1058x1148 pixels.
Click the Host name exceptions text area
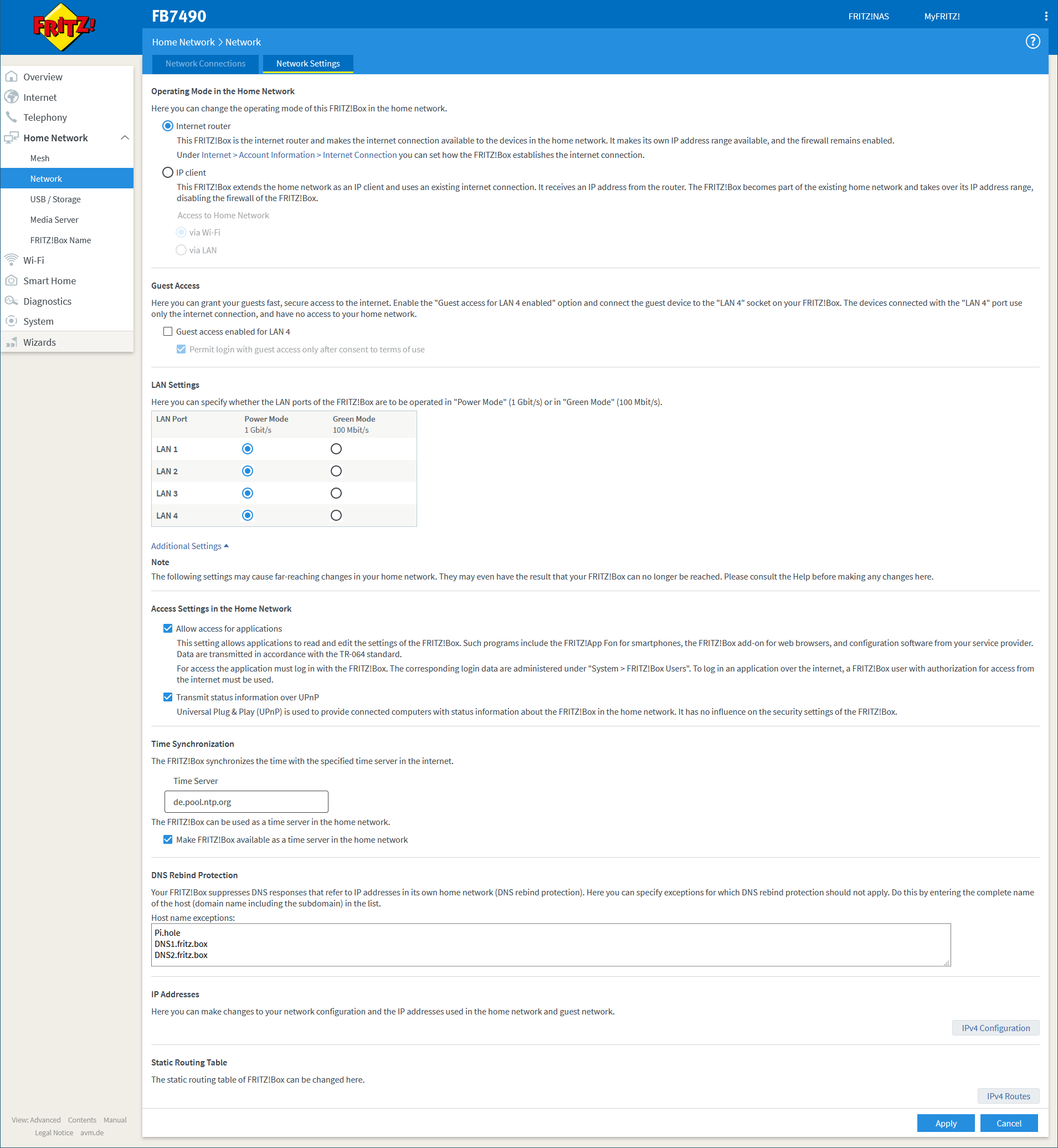coord(551,945)
